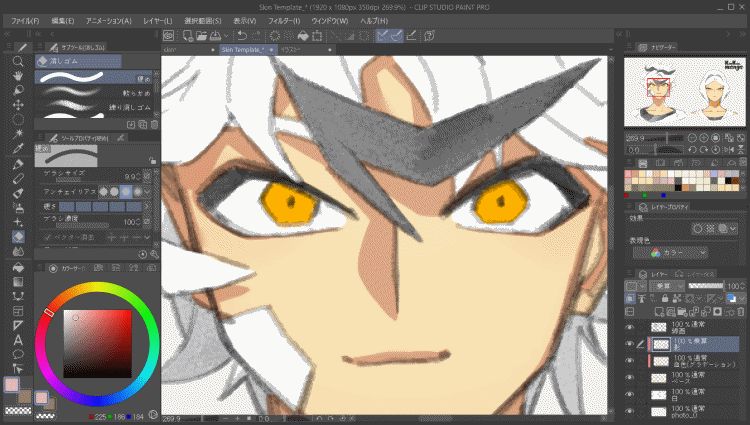Click the Flip horizontal icon in the Navigator
The height and width of the screenshot is (425, 750).
[x=729, y=150]
